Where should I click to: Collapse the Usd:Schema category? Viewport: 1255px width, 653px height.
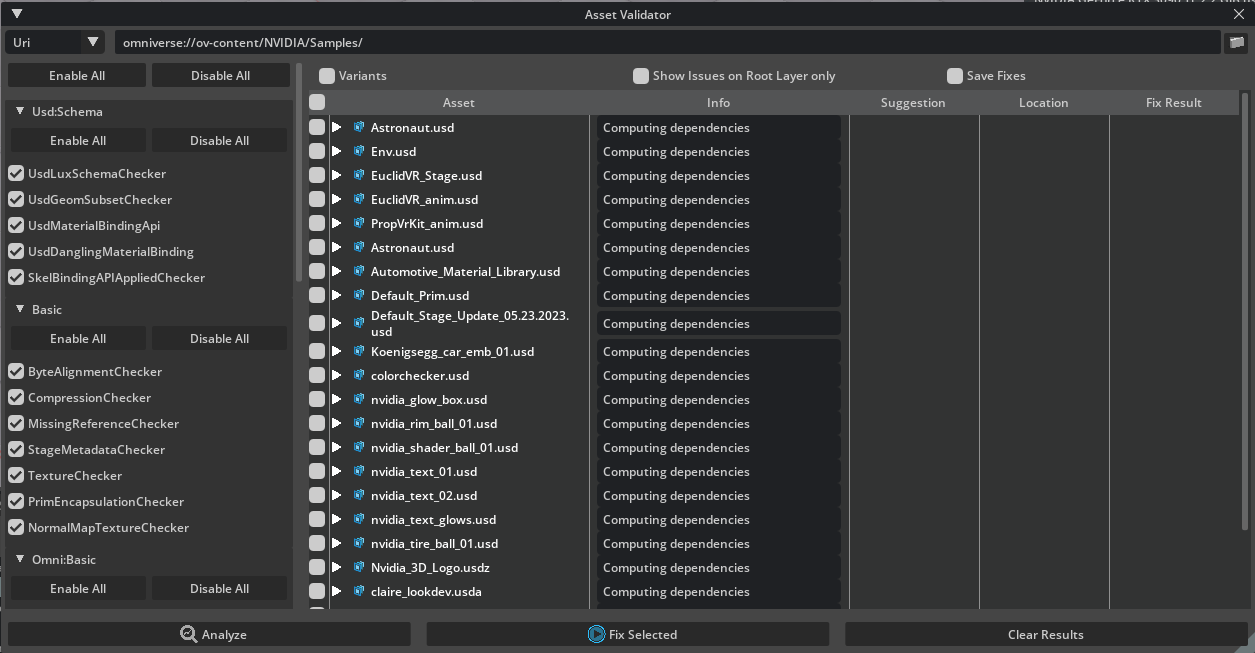20,112
